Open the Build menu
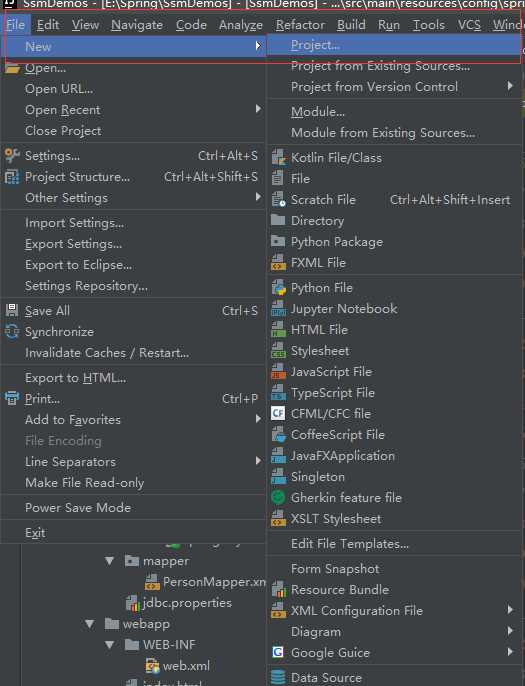Image resolution: width=525 pixels, height=686 pixels. (351, 25)
